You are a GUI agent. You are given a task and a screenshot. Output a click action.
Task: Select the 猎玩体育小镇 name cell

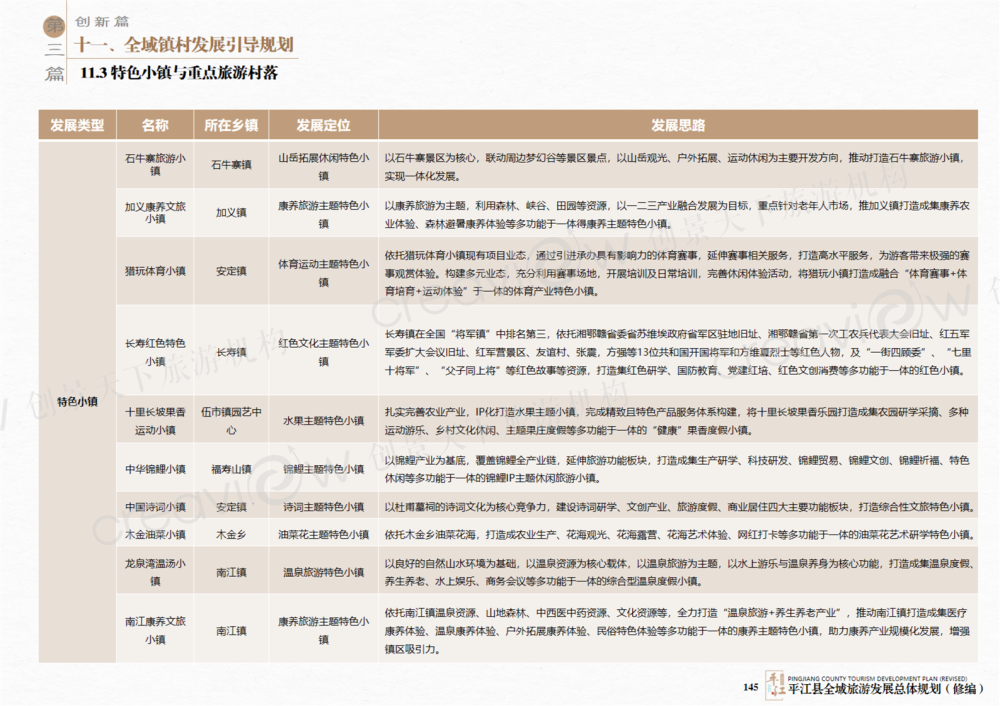155,270
